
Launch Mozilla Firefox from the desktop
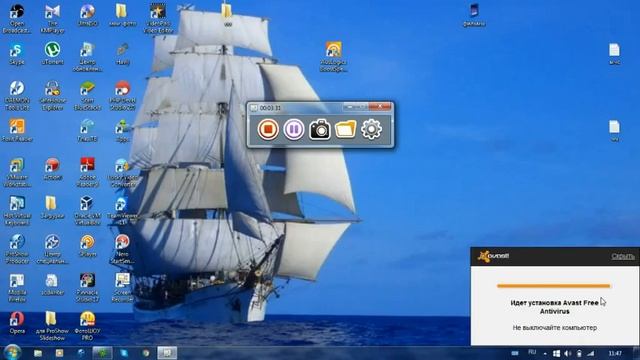(17, 288)
